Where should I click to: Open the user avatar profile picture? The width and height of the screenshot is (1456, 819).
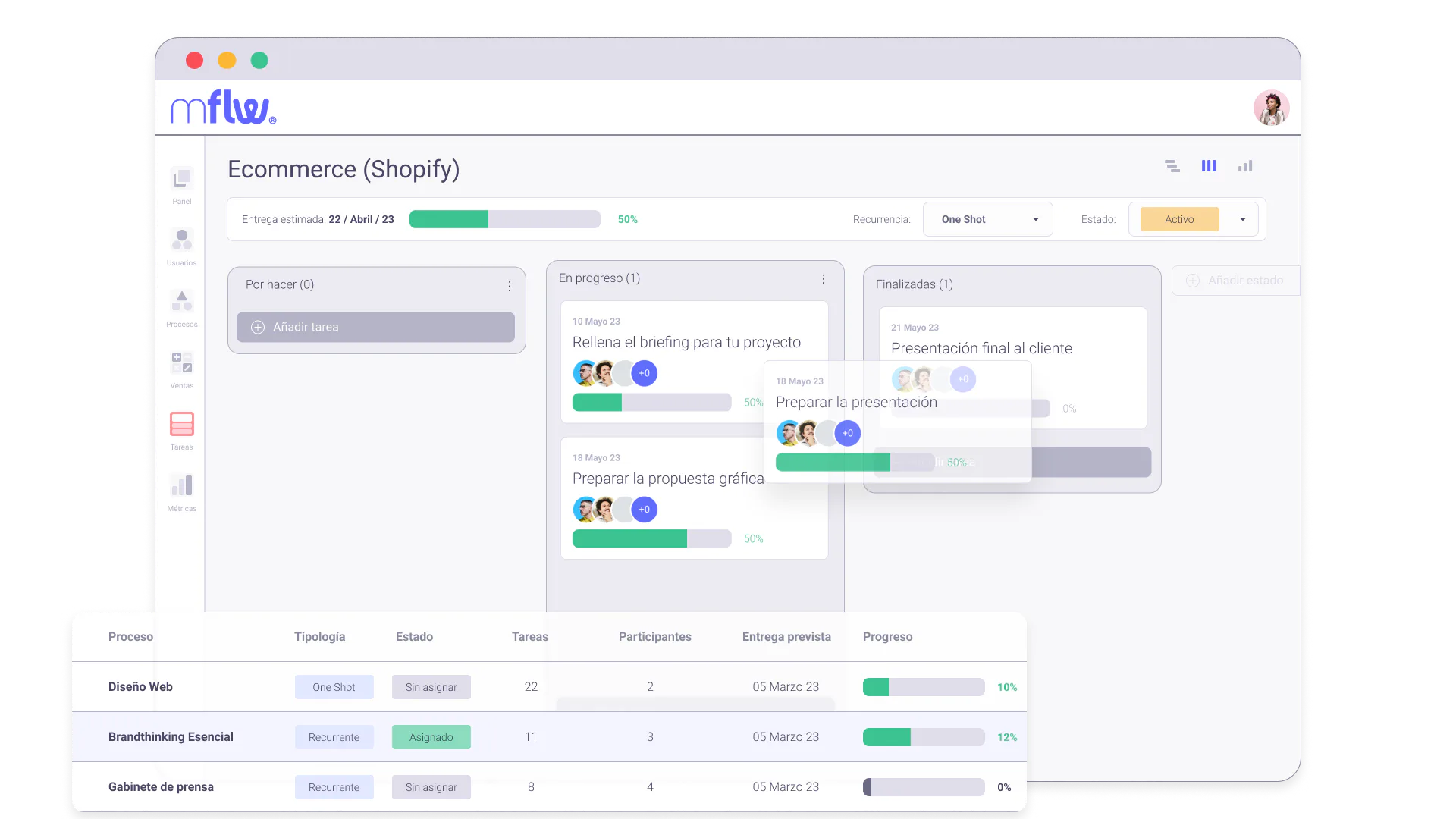click(1271, 108)
